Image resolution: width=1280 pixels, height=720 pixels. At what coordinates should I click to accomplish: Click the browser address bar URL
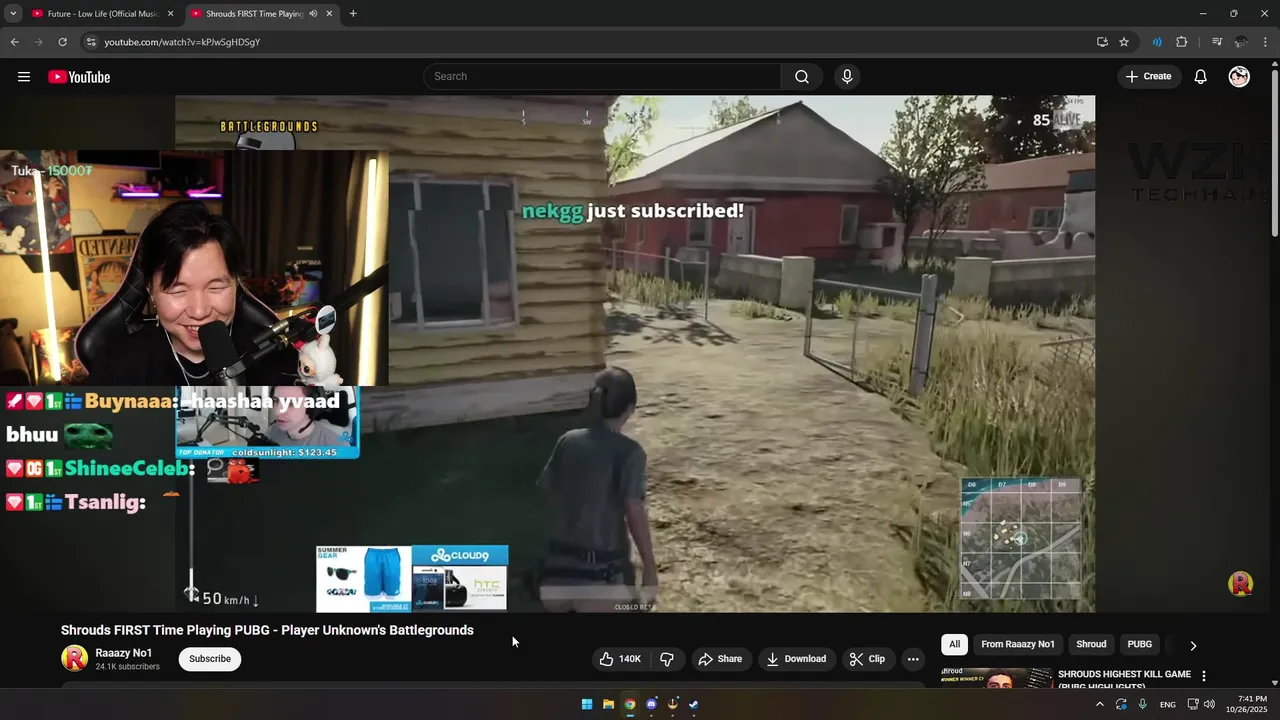182,42
